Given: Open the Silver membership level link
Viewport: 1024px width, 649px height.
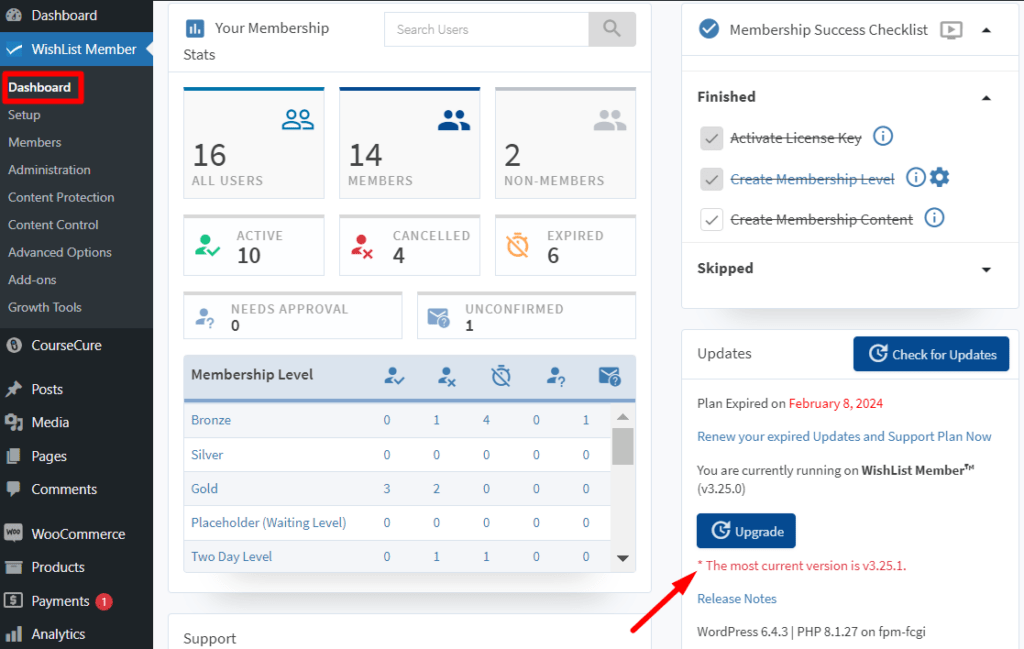Looking at the screenshot, I should coord(206,454).
